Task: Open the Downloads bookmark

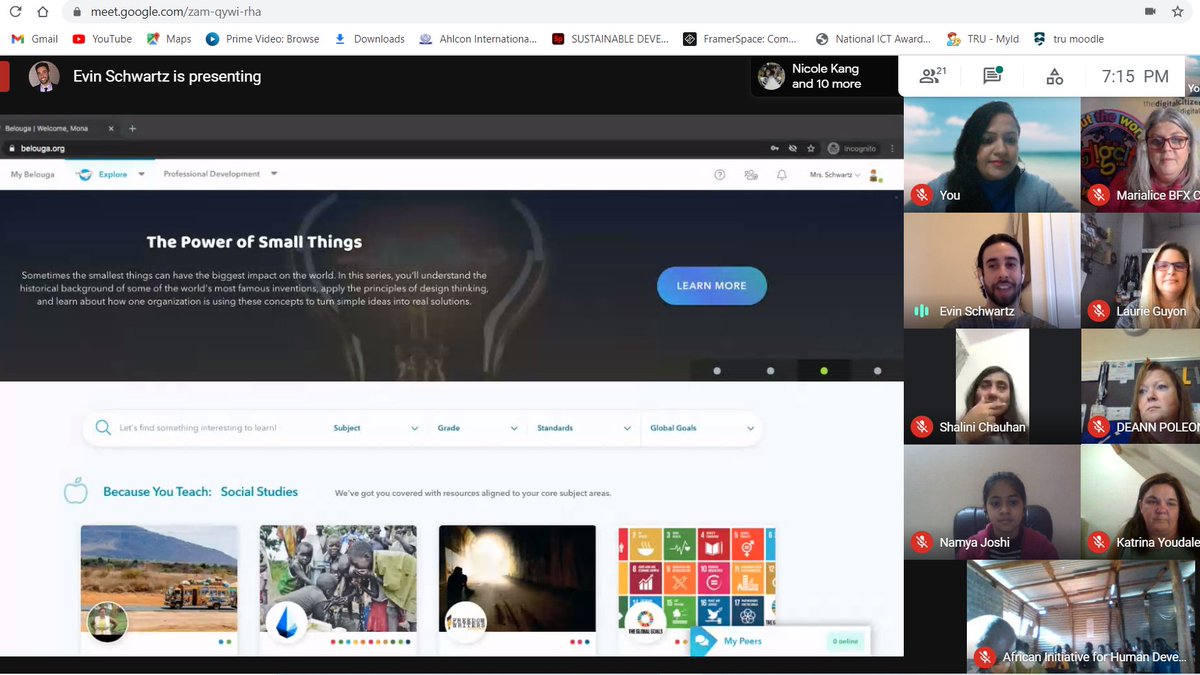Action: click(x=369, y=39)
